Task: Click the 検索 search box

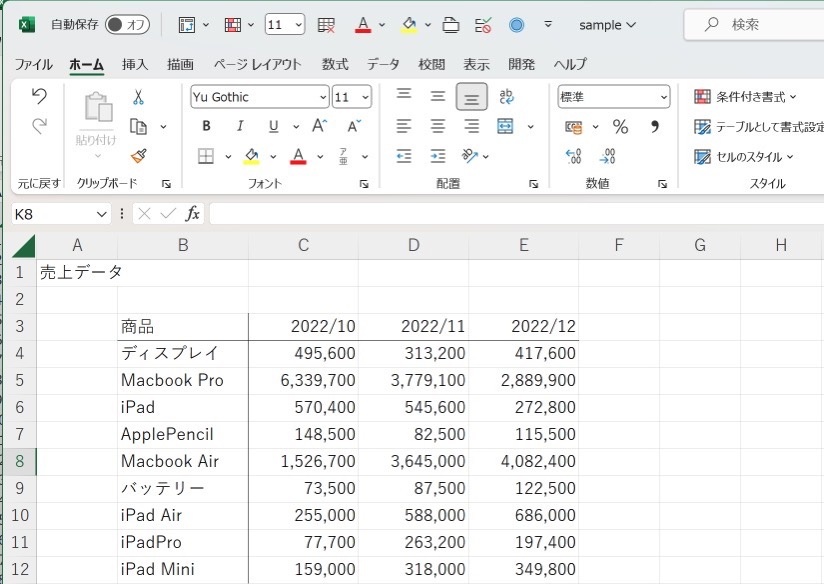Action: point(755,24)
